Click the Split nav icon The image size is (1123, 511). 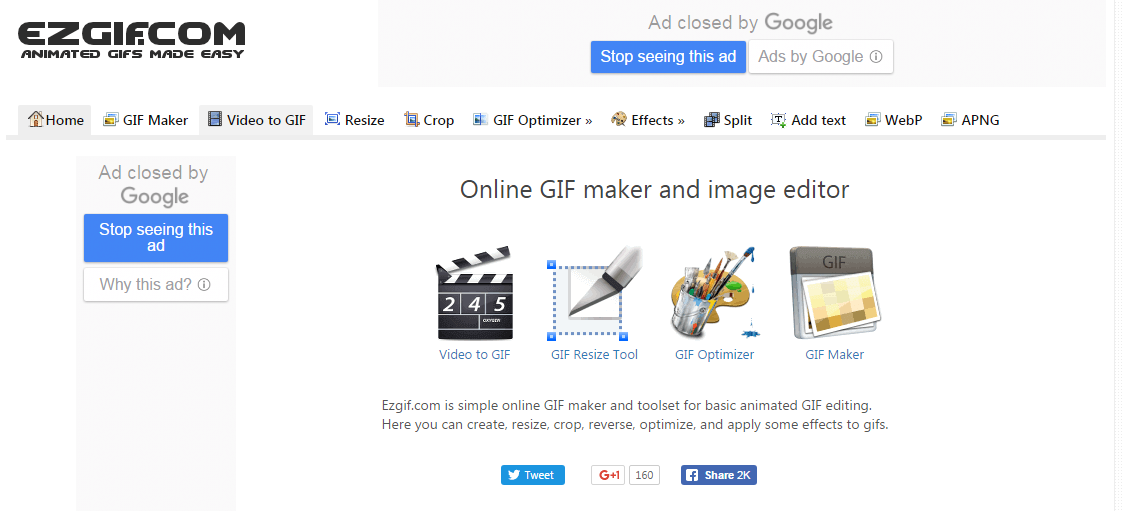[x=711, y=120]
